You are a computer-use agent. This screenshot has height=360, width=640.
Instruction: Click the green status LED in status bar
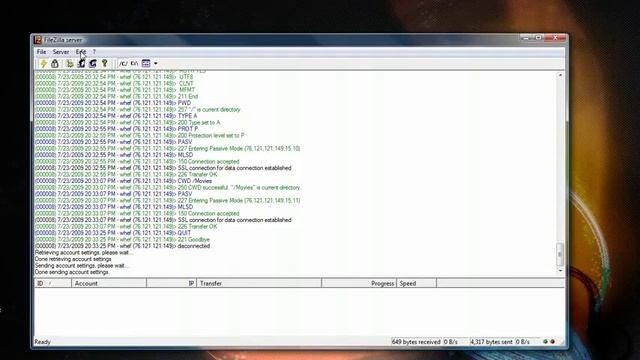[545, 342]
